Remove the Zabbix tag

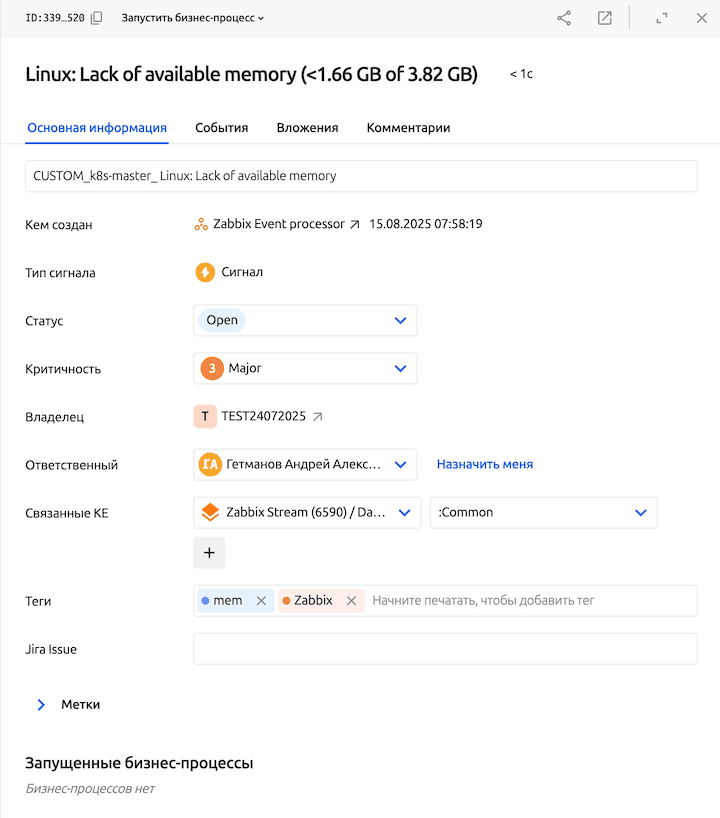click(351, 601)
